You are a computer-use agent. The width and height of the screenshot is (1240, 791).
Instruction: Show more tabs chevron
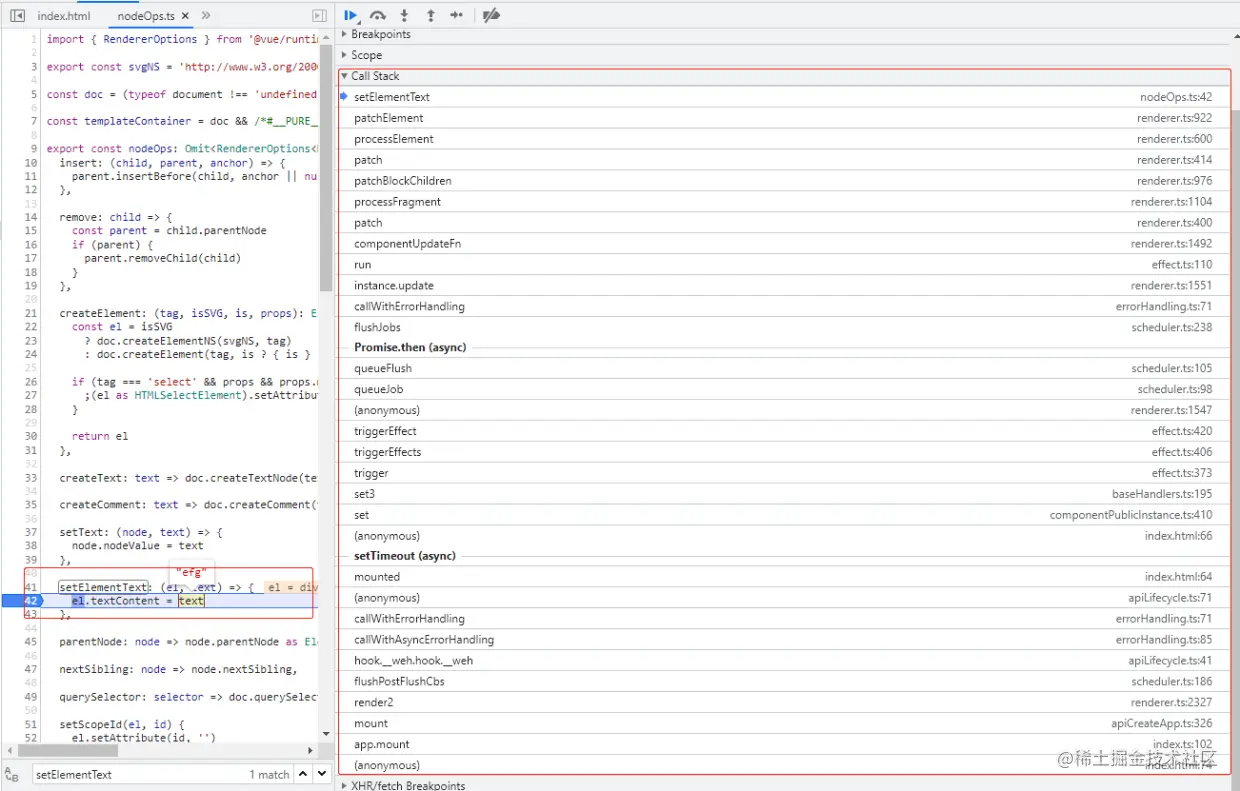click(206, 16)
